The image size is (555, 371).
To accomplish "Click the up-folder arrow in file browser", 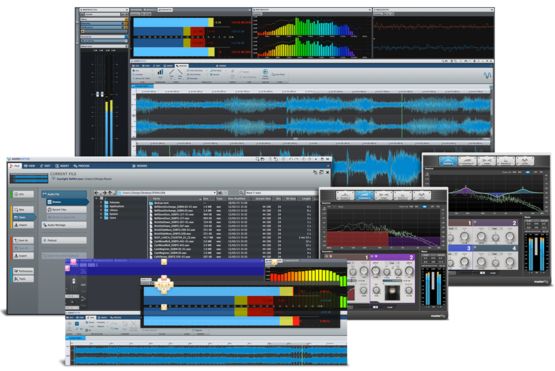I will pos(110,193).
